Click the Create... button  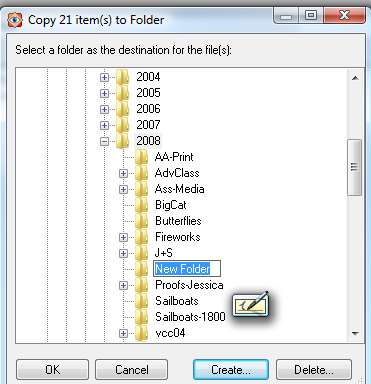pos(231,370)
